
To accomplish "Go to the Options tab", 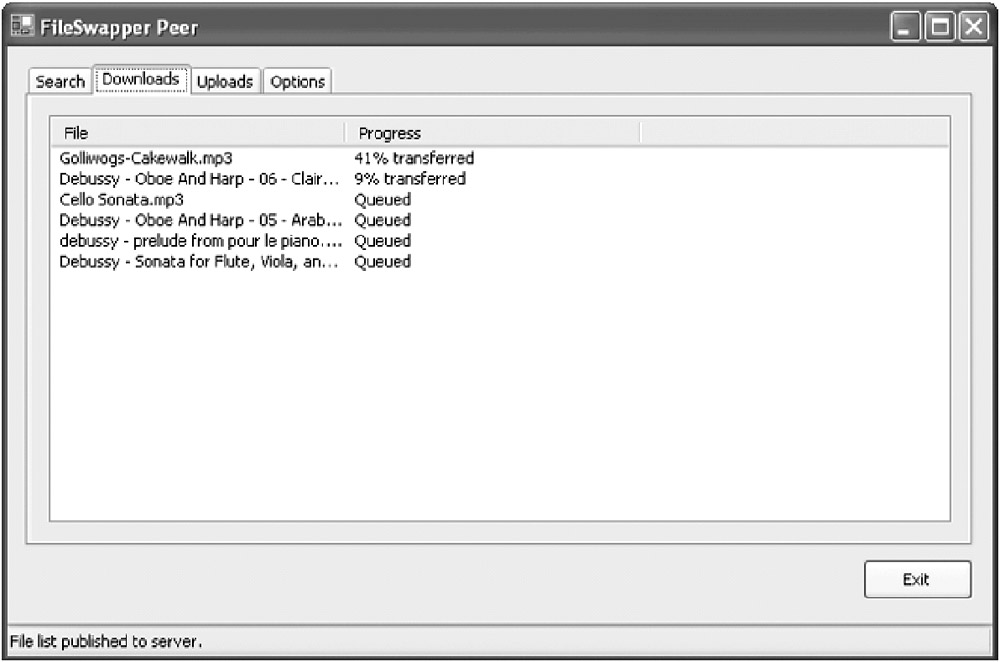I will point(298,82).
